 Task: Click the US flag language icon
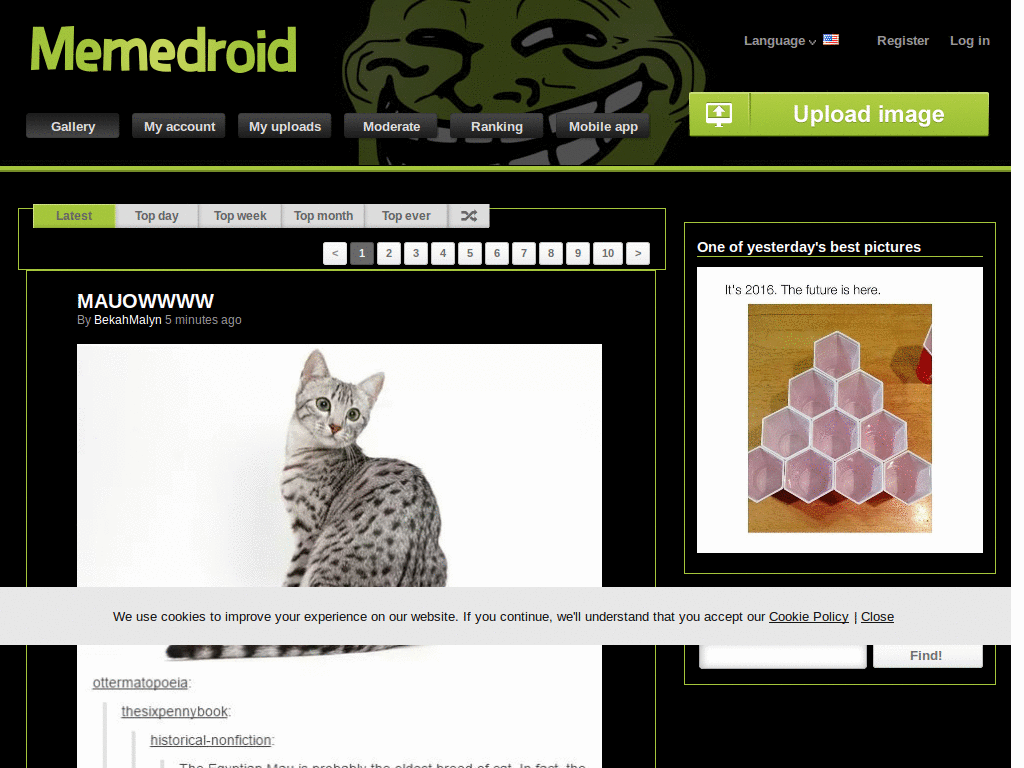[831, 40]
